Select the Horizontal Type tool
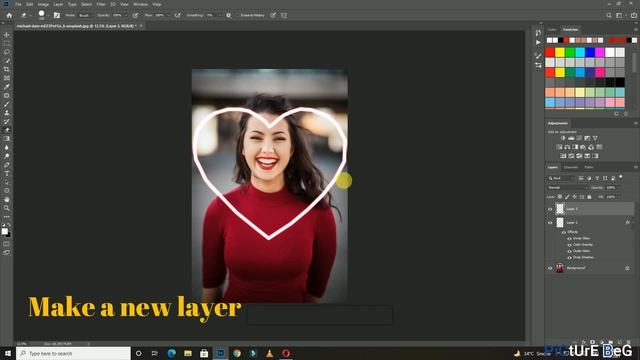 [7, 173]
